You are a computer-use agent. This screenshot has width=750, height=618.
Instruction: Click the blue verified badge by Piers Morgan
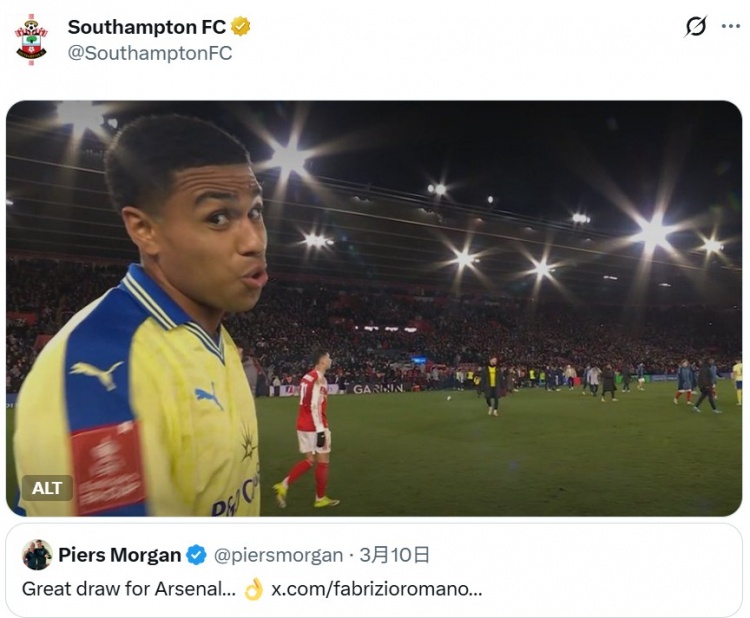197,555
